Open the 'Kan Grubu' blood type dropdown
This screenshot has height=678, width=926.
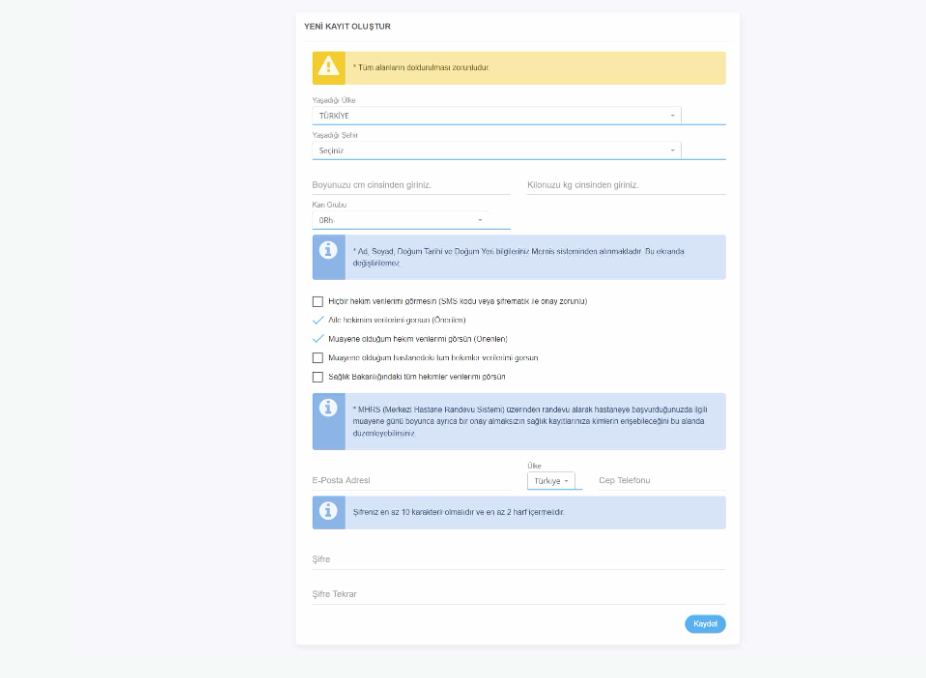[x=400, y=220]
